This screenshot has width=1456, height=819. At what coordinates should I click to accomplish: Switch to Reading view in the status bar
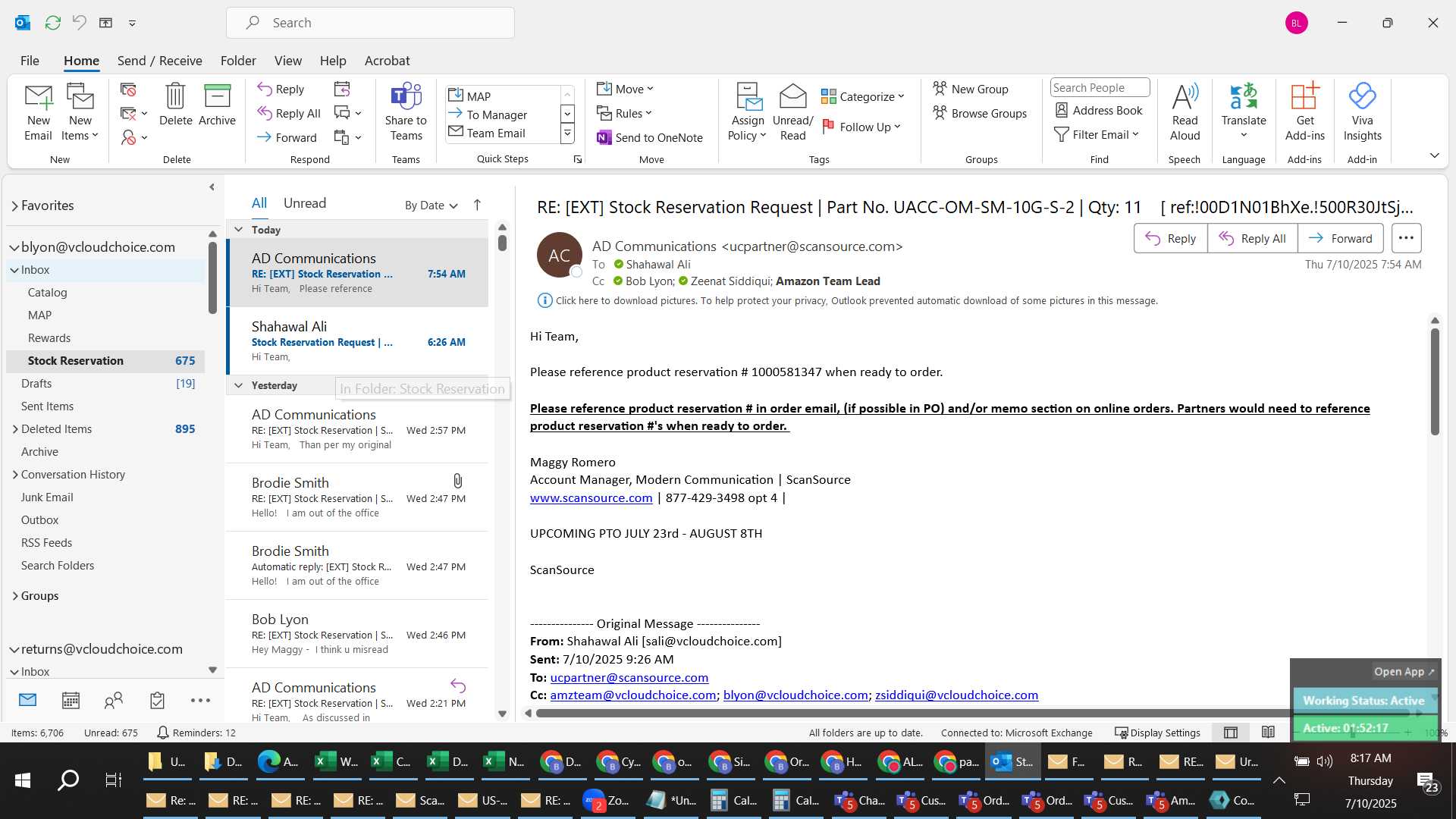click(1267, 733)
